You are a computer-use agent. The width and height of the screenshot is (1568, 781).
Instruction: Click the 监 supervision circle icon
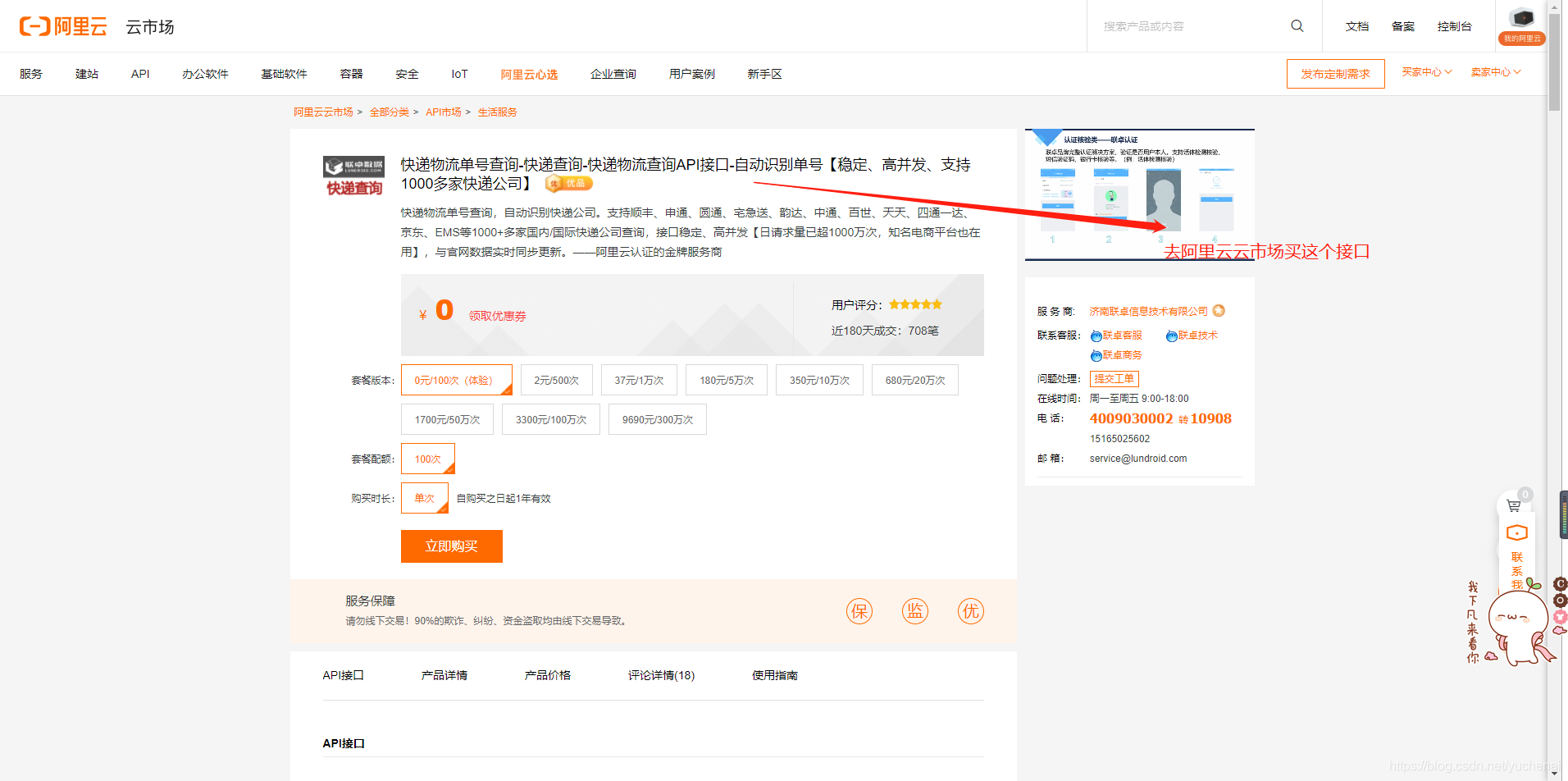915,611
